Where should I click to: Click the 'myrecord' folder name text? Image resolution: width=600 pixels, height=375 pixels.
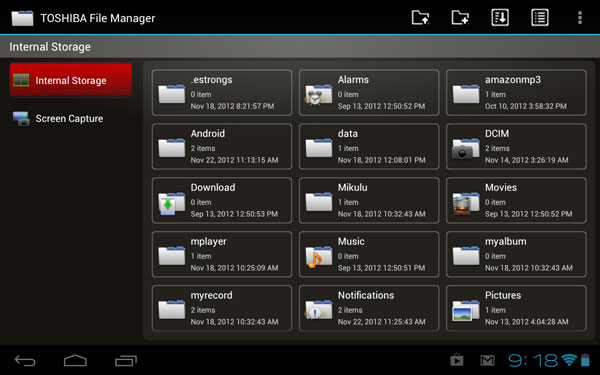[x=211, y=296]
